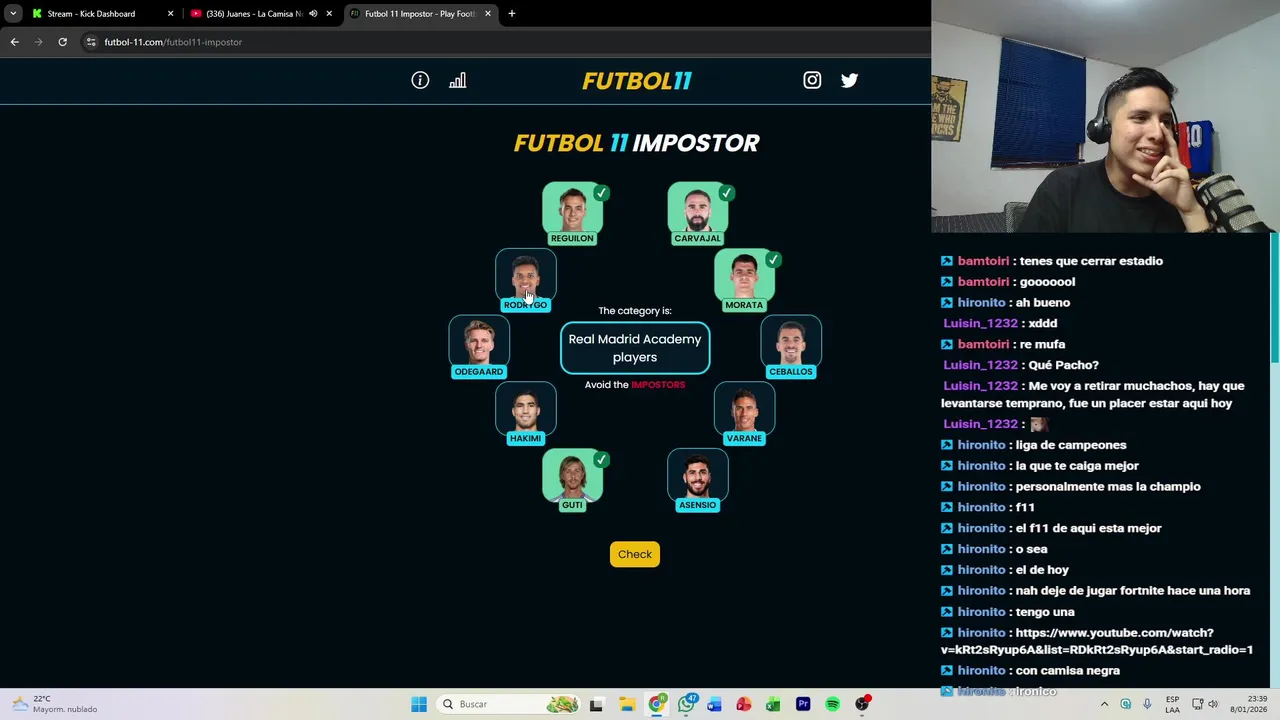Image resolution: width=1280 pixels, height=720 pixels.
Task: Go forward in browser history
Action: point(38,42)
